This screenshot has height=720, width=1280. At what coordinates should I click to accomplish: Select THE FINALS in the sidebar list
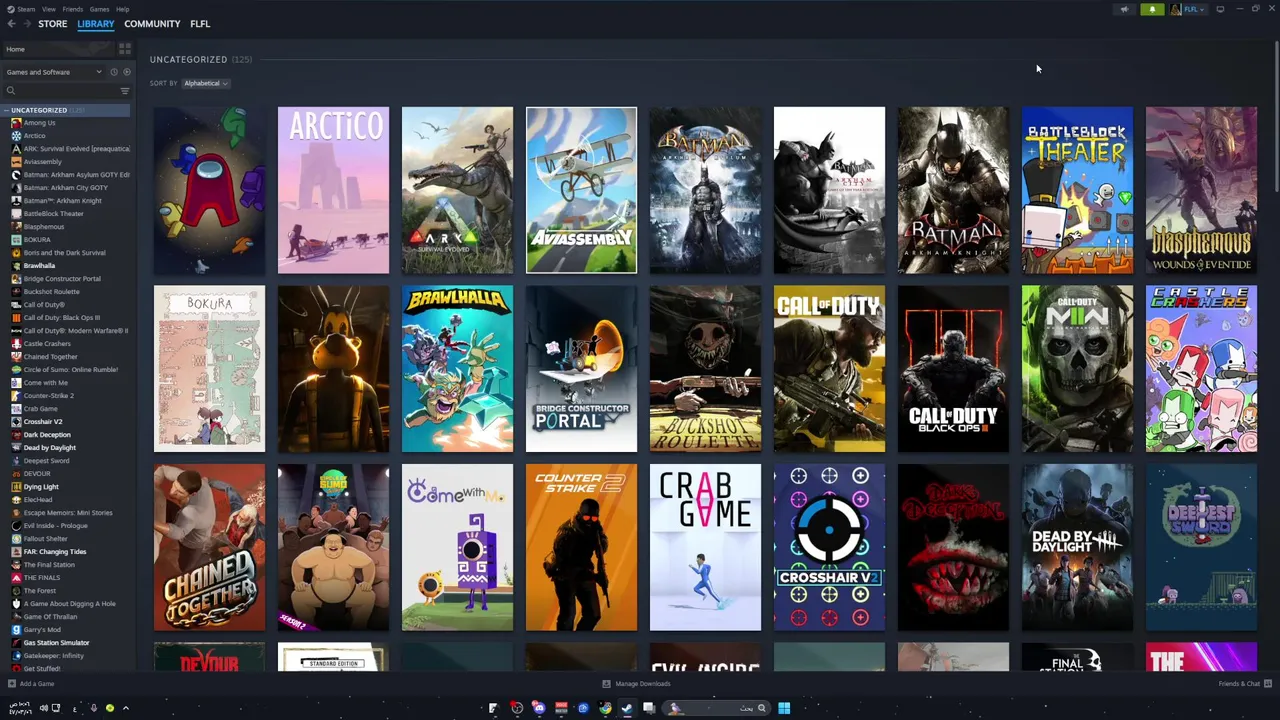click(41, 578)
